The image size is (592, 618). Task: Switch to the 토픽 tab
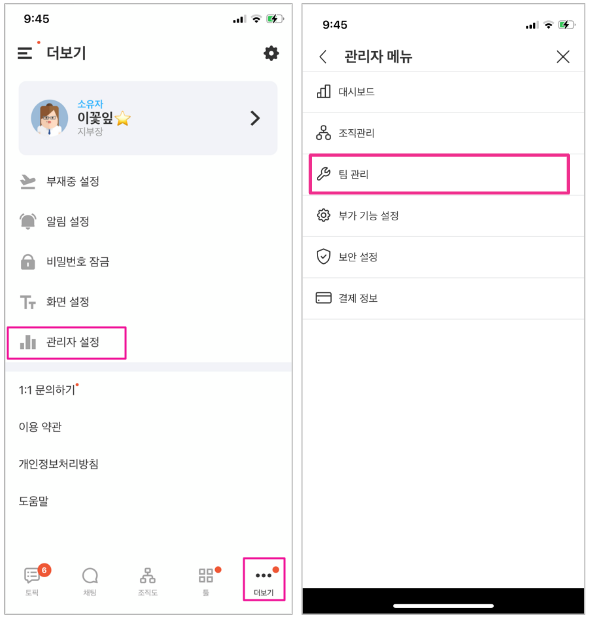pos(32,581)
